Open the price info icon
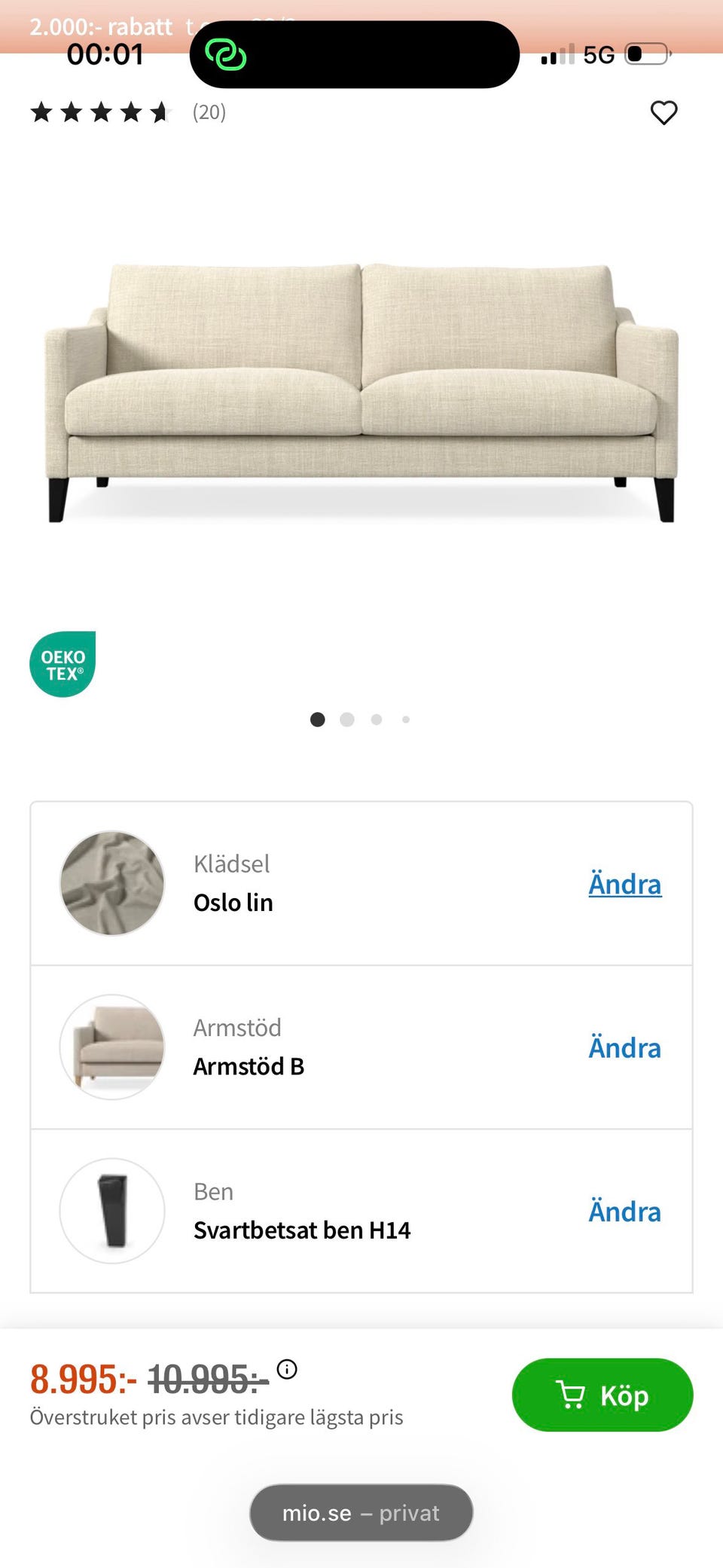The height and width of the screenshot is (1568, 723). (287, 1368)
